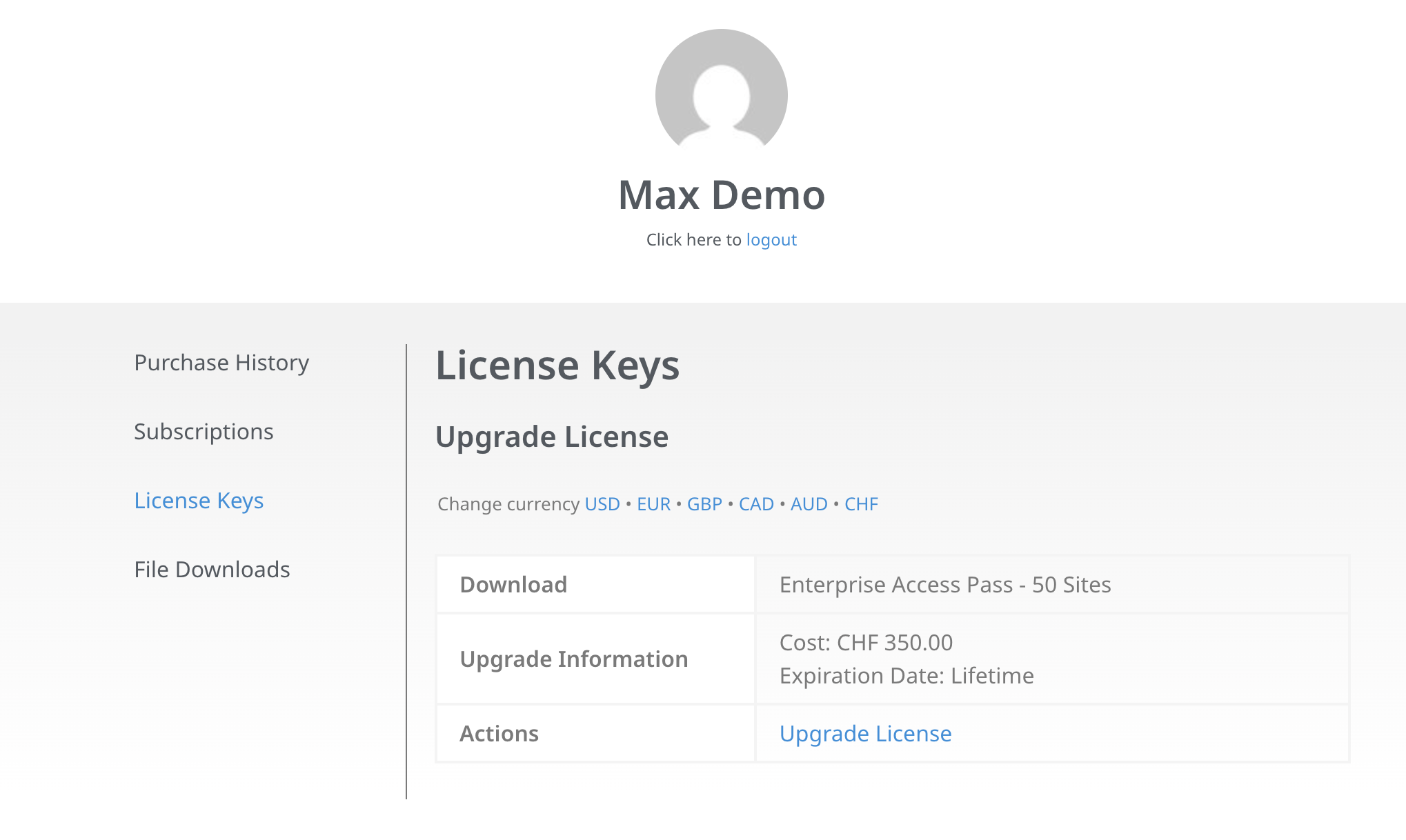Change currency to USD
This screenshot has height=840, width=1406.
tap(602, 504)
